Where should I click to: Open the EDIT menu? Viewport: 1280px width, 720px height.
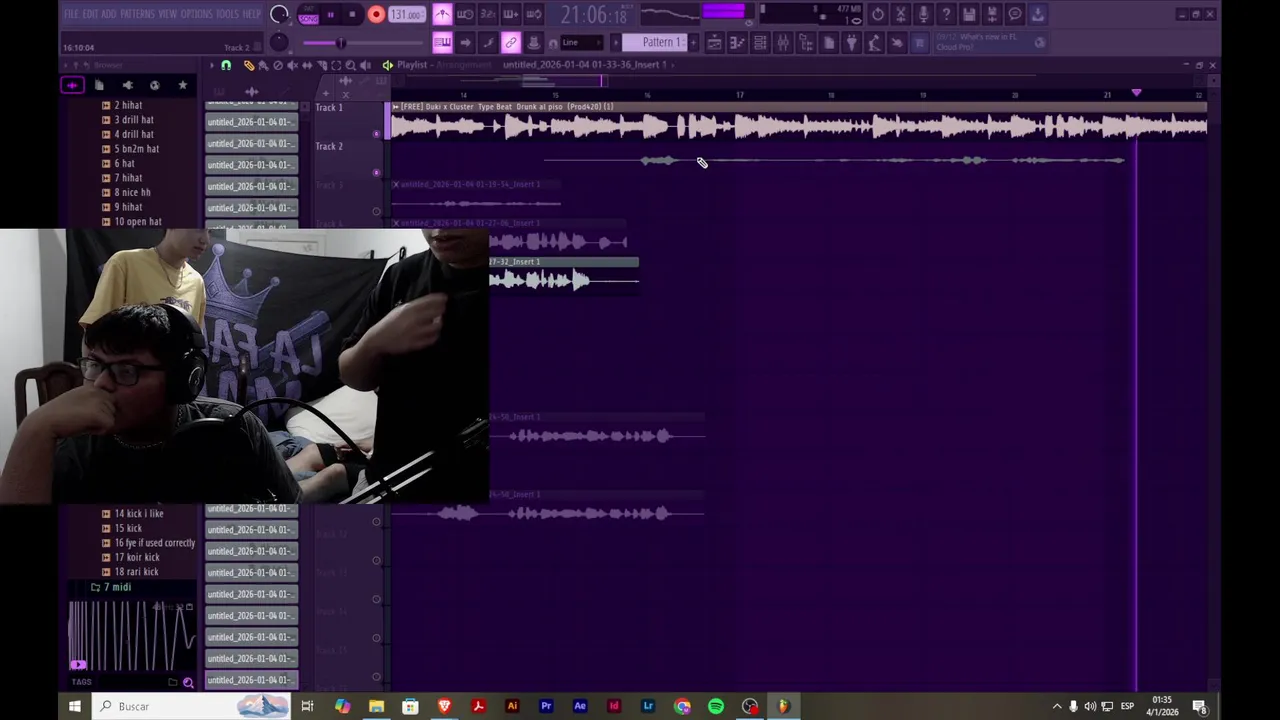point(90,14)
